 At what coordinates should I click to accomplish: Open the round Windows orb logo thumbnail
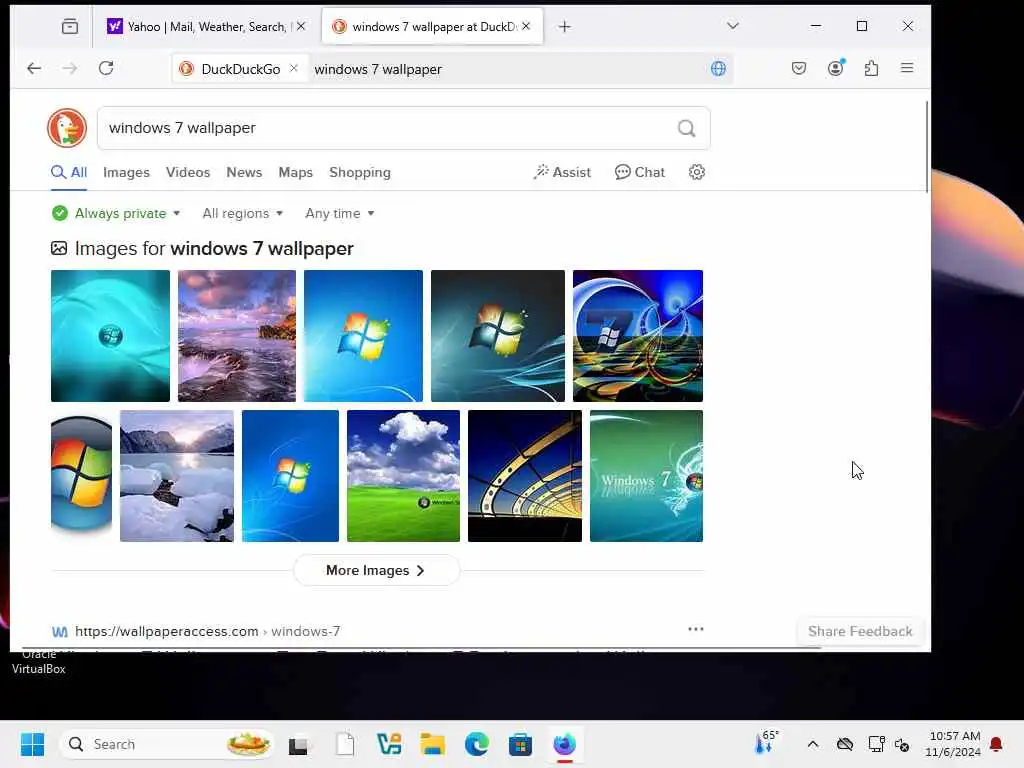pyautogui.click(x=82, y=475)
